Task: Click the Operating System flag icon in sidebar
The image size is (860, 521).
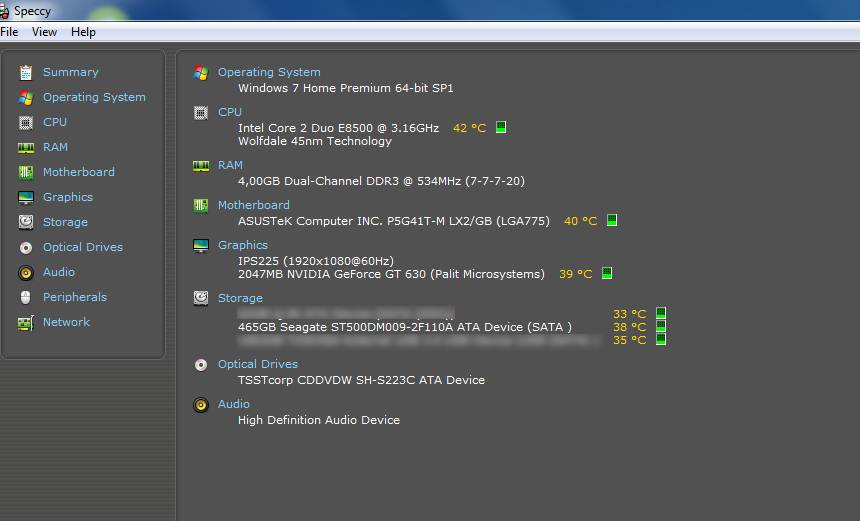Action: pyautogui.click(x=26, y=98)
